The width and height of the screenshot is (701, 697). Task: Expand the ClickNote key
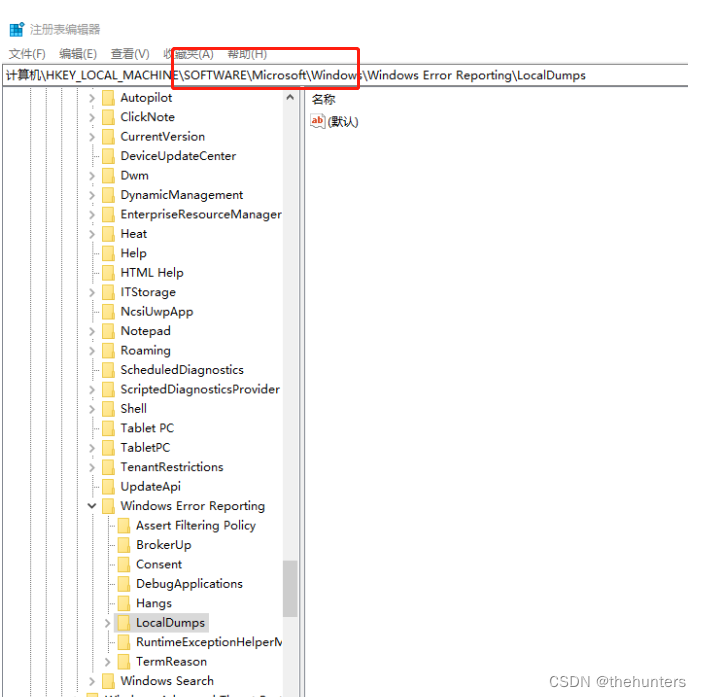tap(92, 117)
